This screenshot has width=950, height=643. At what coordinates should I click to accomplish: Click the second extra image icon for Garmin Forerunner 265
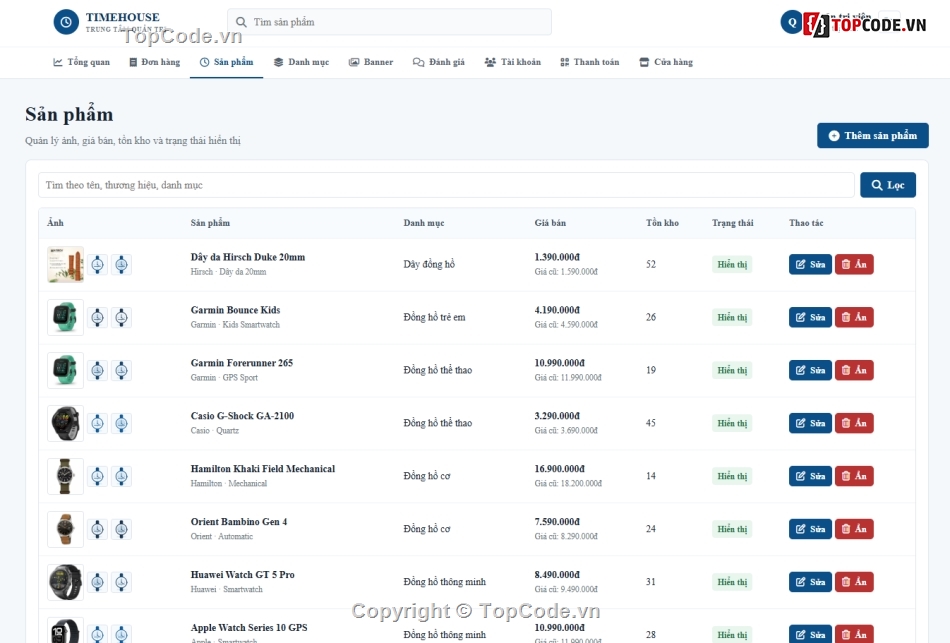pos(121,370)
